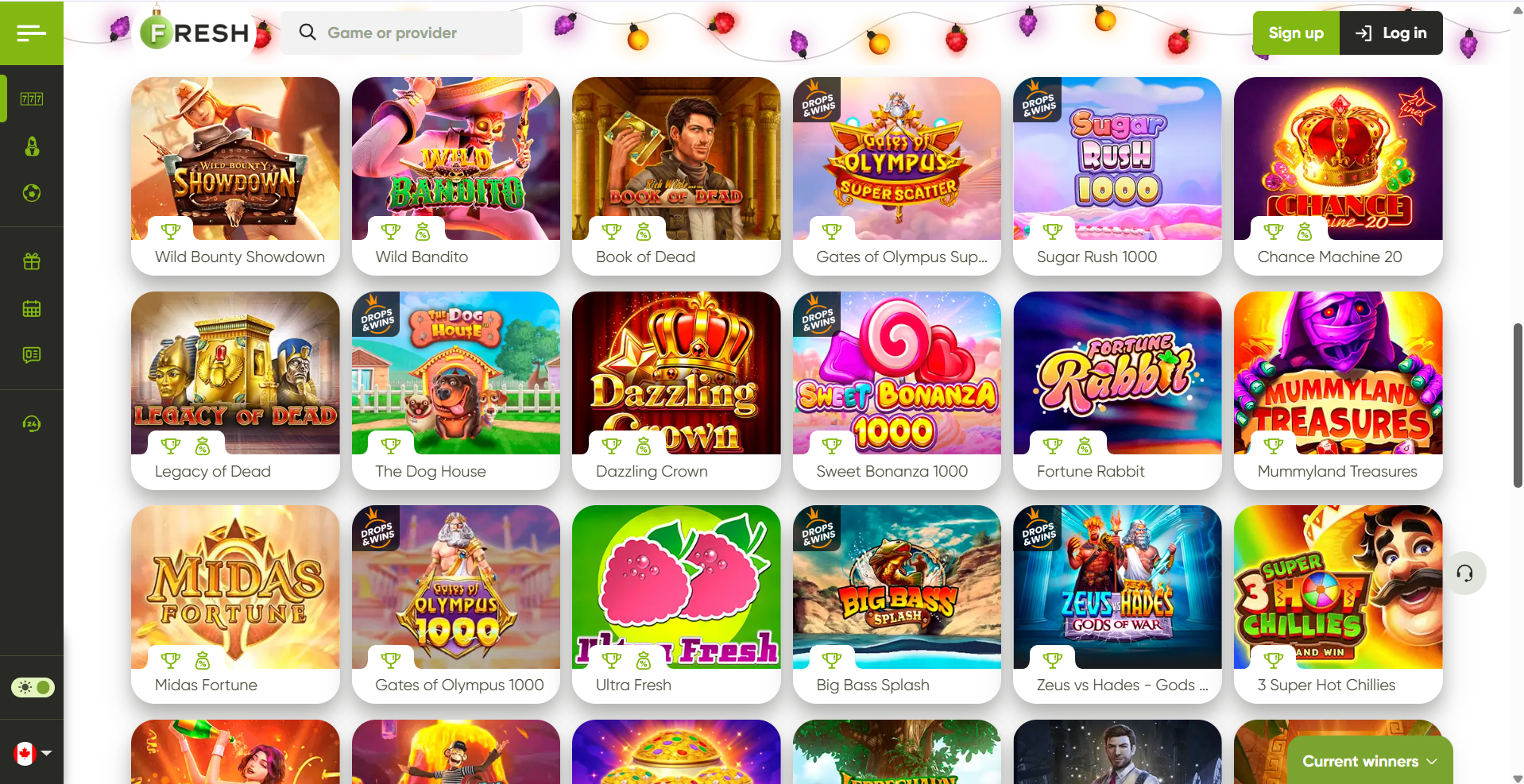The image size is (1524, 784).
Task: Open the 24-hour support sidebar icon
Action: point(32,423)
